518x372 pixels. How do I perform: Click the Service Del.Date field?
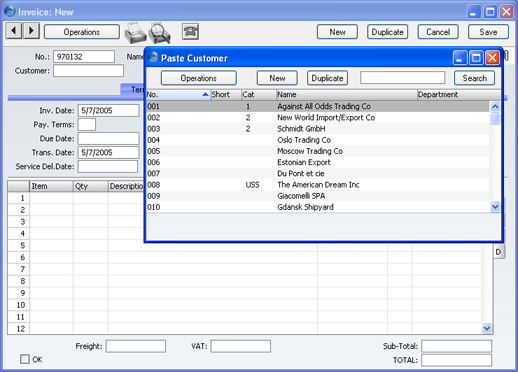tap(108, 166)
